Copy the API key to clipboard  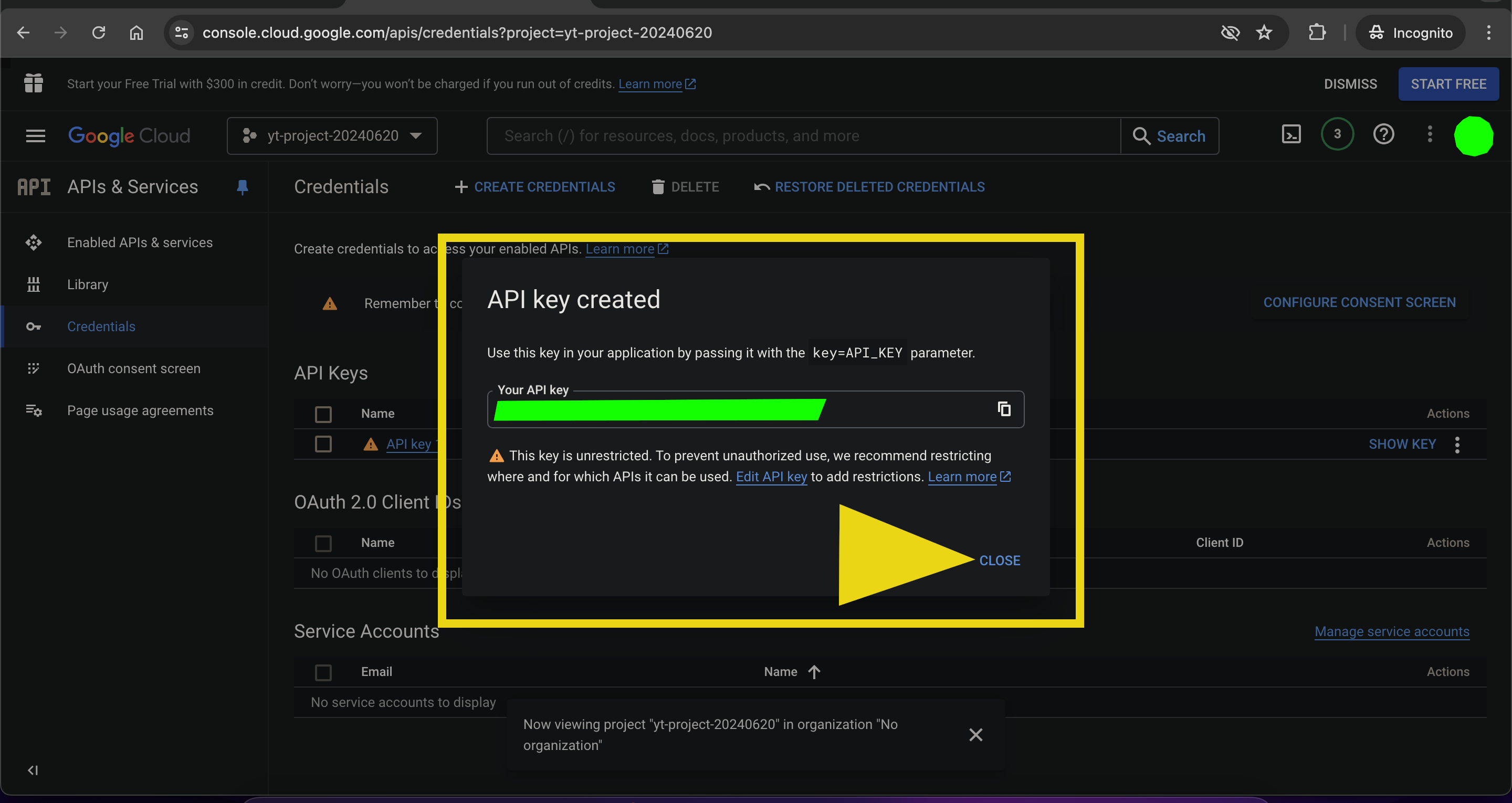[1004, 408]
